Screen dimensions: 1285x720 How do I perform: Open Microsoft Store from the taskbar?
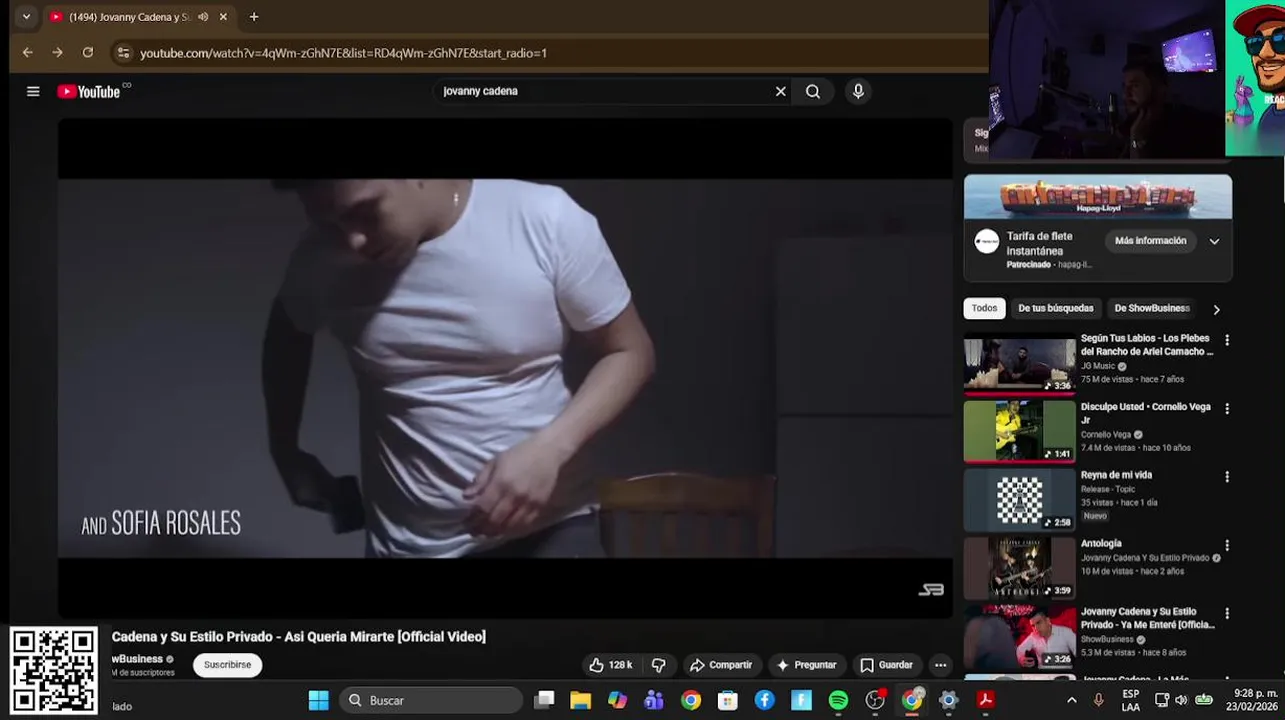(727, 700)
